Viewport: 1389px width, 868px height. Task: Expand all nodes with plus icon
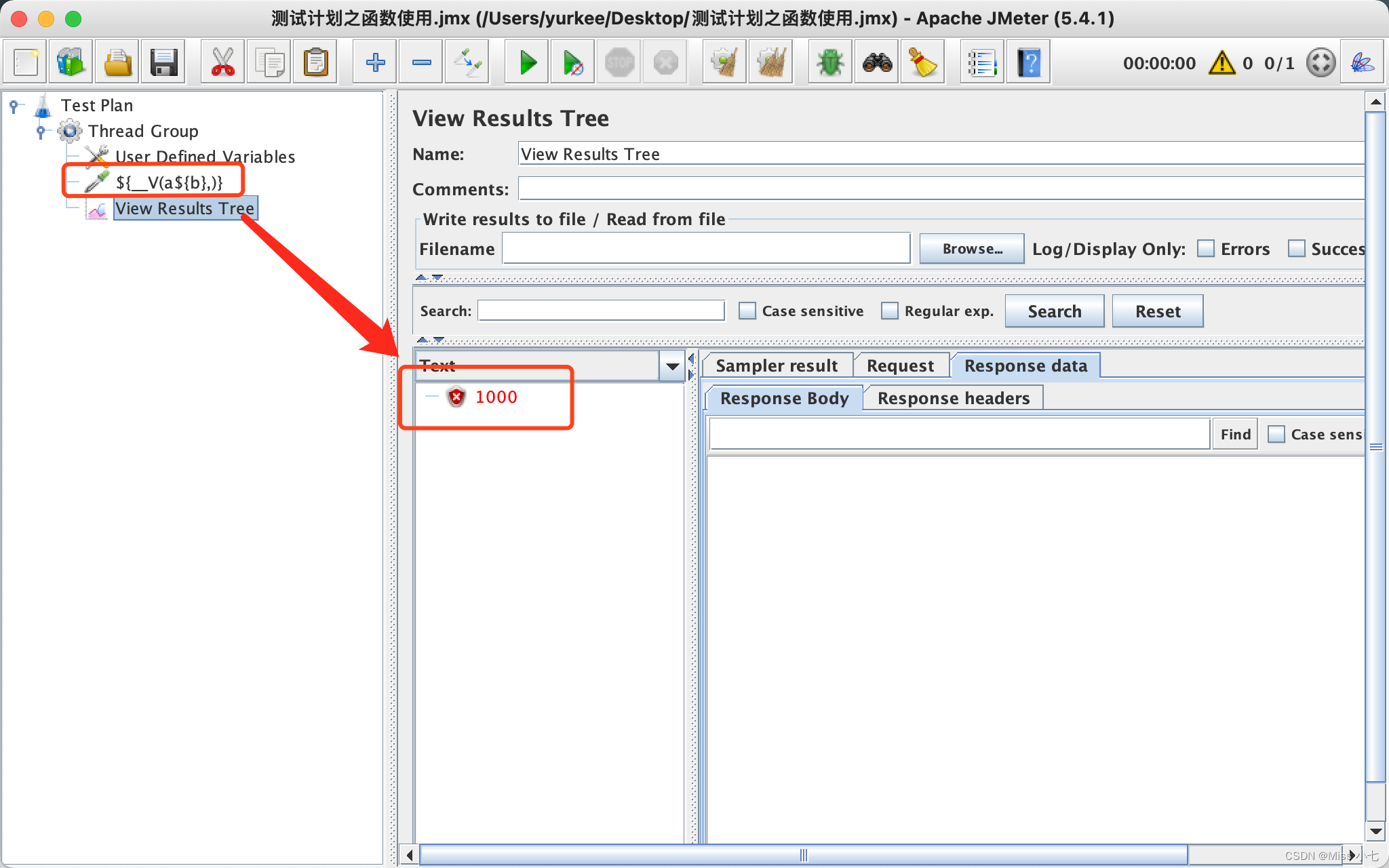(375, 63)
